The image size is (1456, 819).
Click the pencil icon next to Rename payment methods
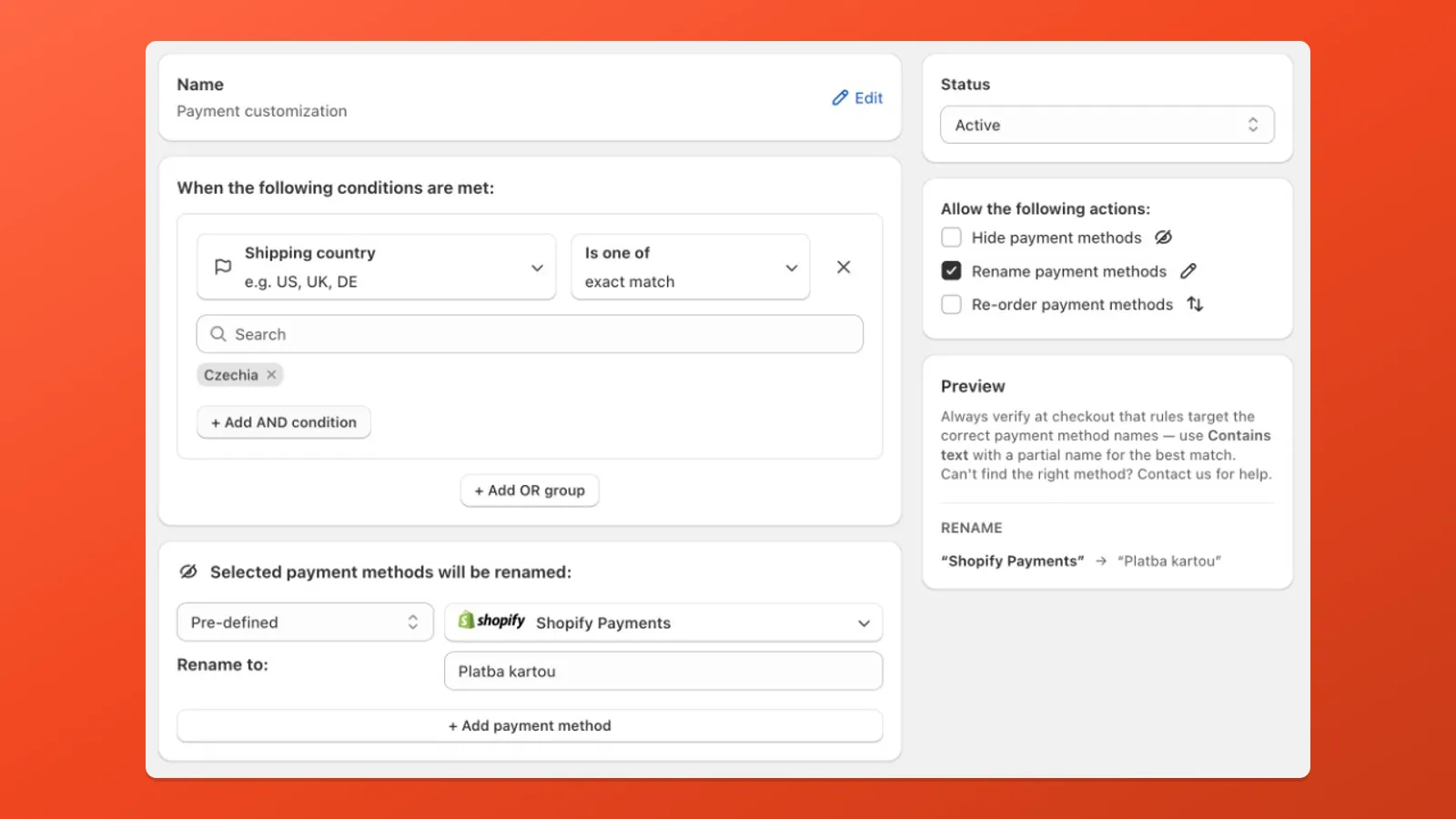pos(1188,270)
